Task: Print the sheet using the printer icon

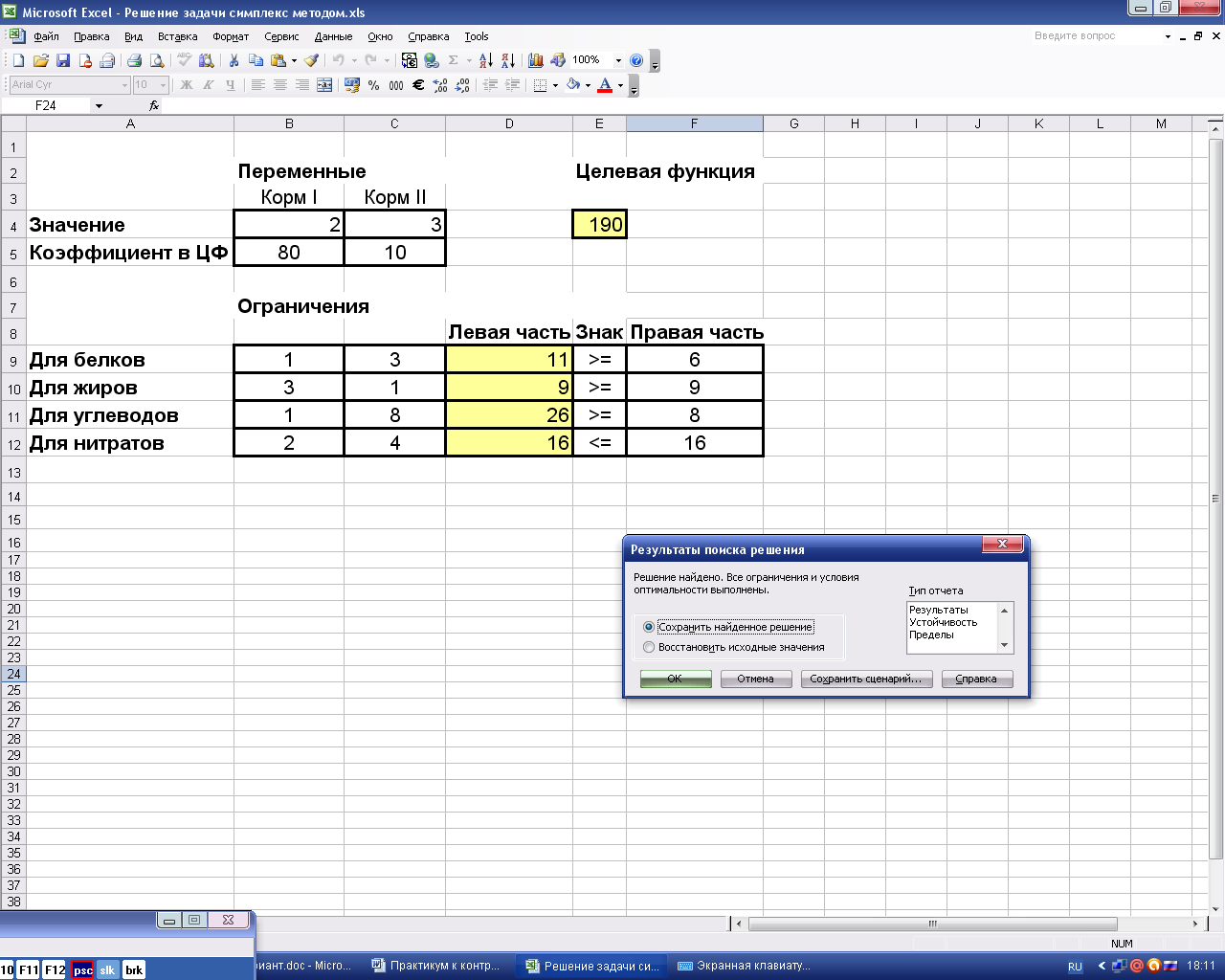Action: (x=134, y=60)
